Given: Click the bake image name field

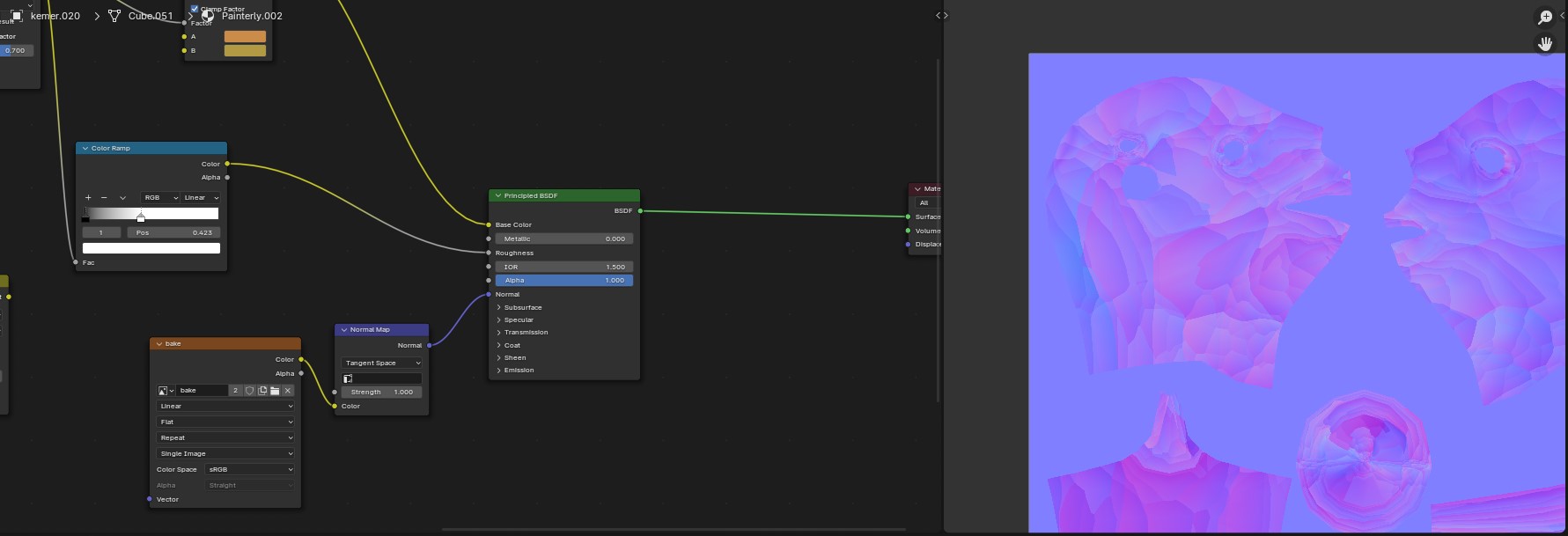Looking at the screenshot, I should point(202,391).
